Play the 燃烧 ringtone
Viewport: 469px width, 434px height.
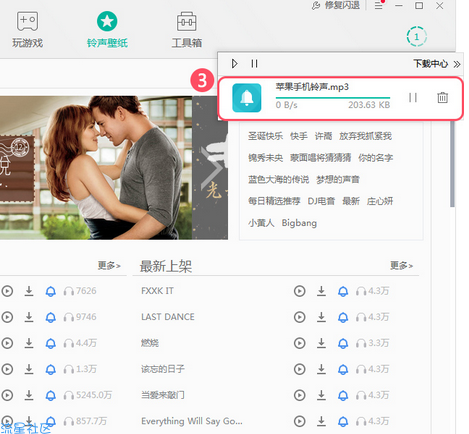pyautogui.click(x=299, y=343)
